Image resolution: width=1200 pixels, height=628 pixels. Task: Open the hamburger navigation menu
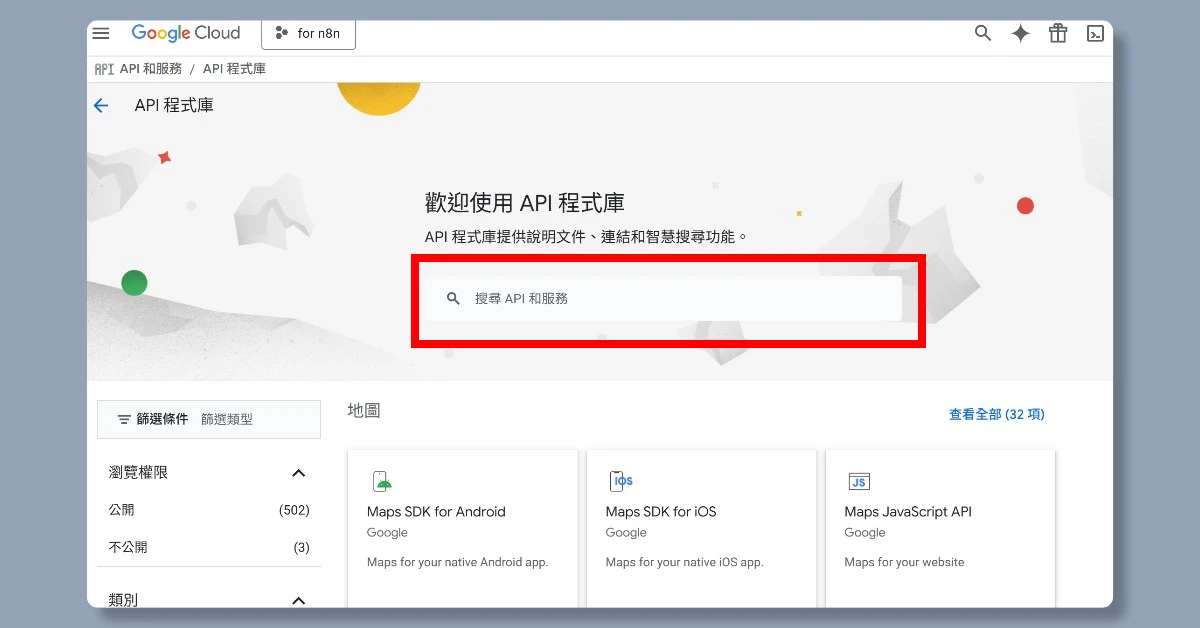pyautogui.click(x=101, y=33)
